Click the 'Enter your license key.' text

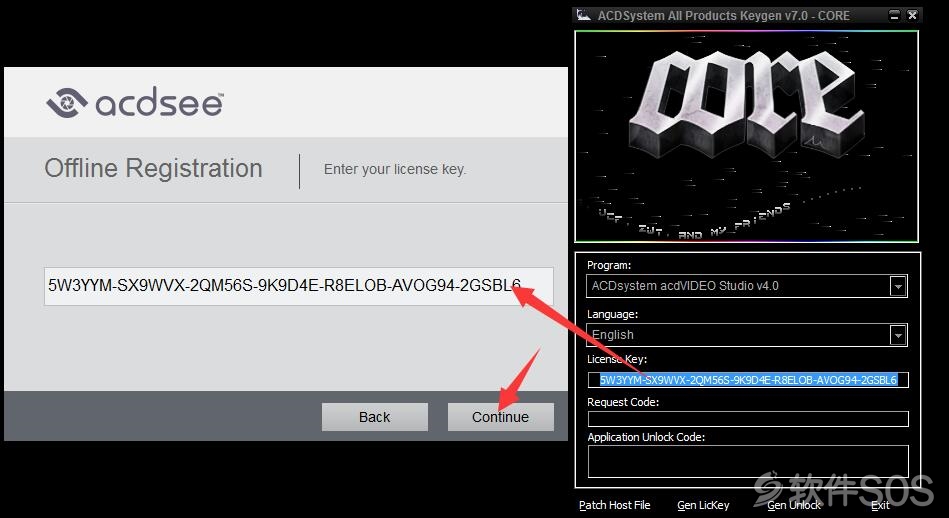coord(395,169)
